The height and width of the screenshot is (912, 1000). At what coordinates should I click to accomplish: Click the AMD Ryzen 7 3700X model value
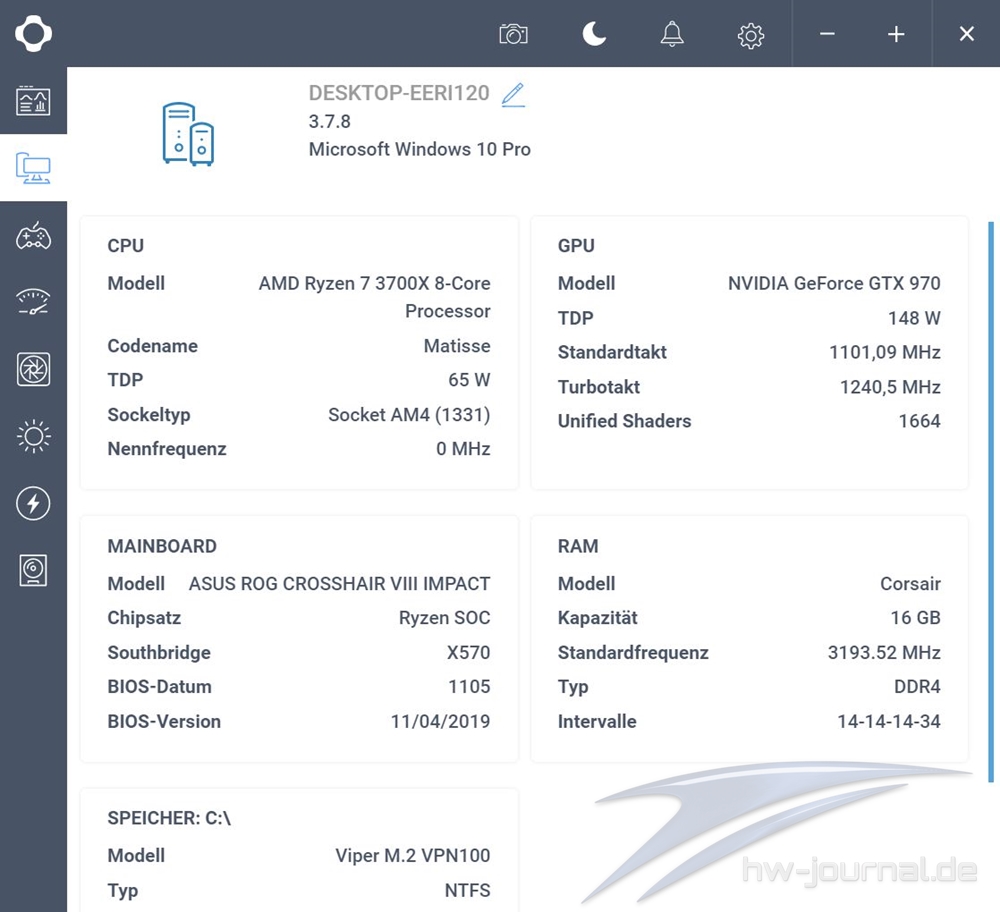(x=374, y=297)
